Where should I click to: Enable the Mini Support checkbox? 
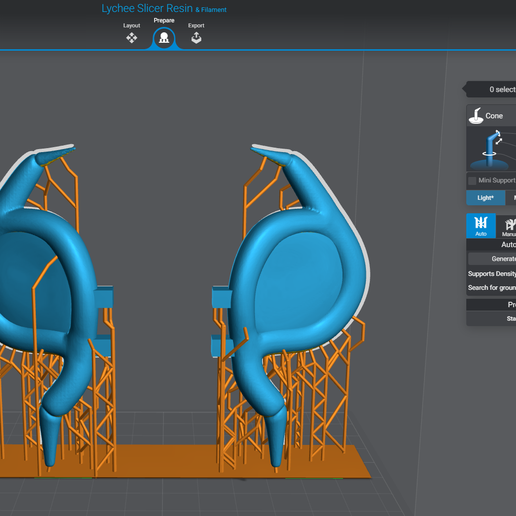pos(472,181)
